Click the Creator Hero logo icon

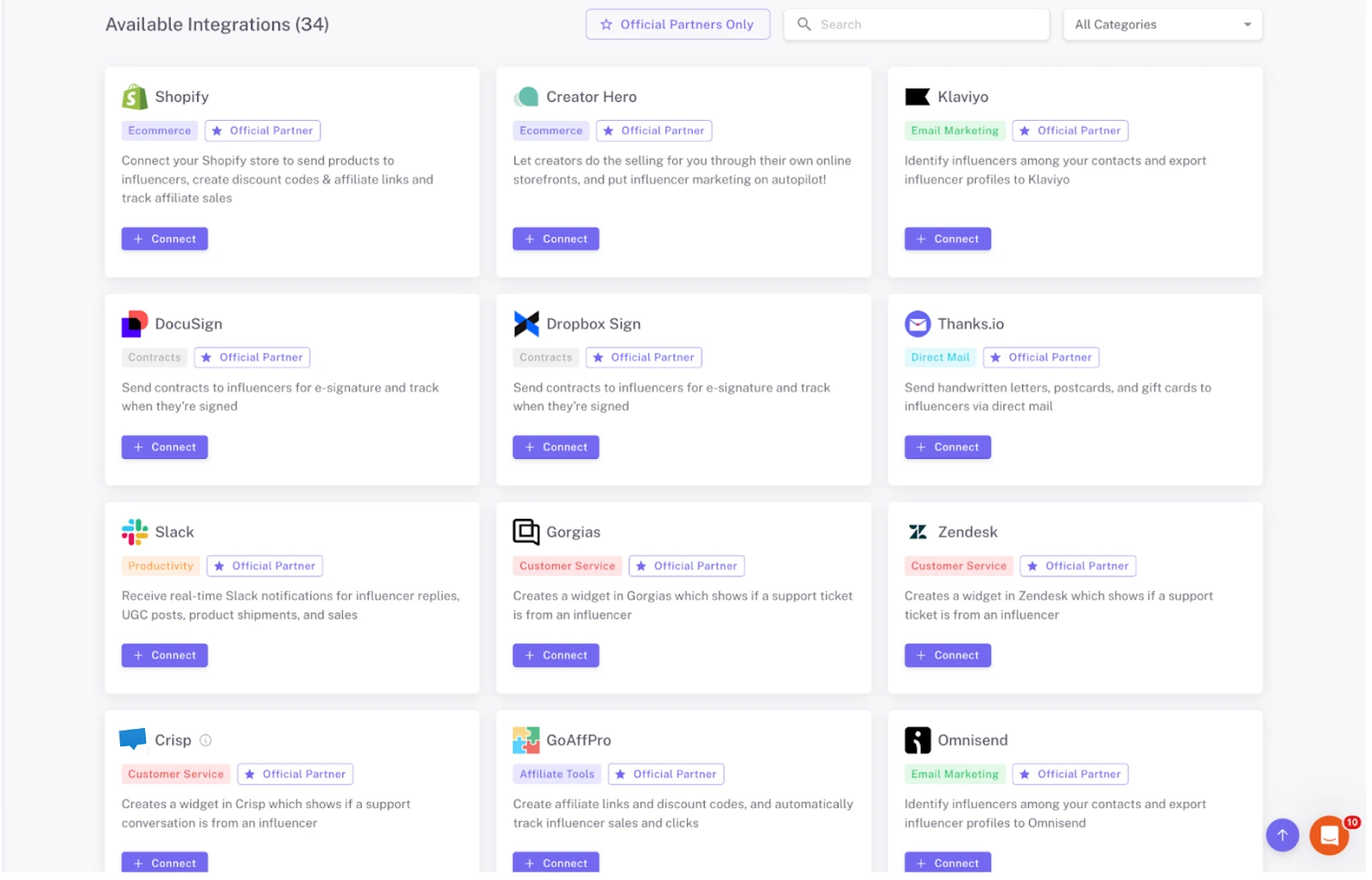click(526, 97)
